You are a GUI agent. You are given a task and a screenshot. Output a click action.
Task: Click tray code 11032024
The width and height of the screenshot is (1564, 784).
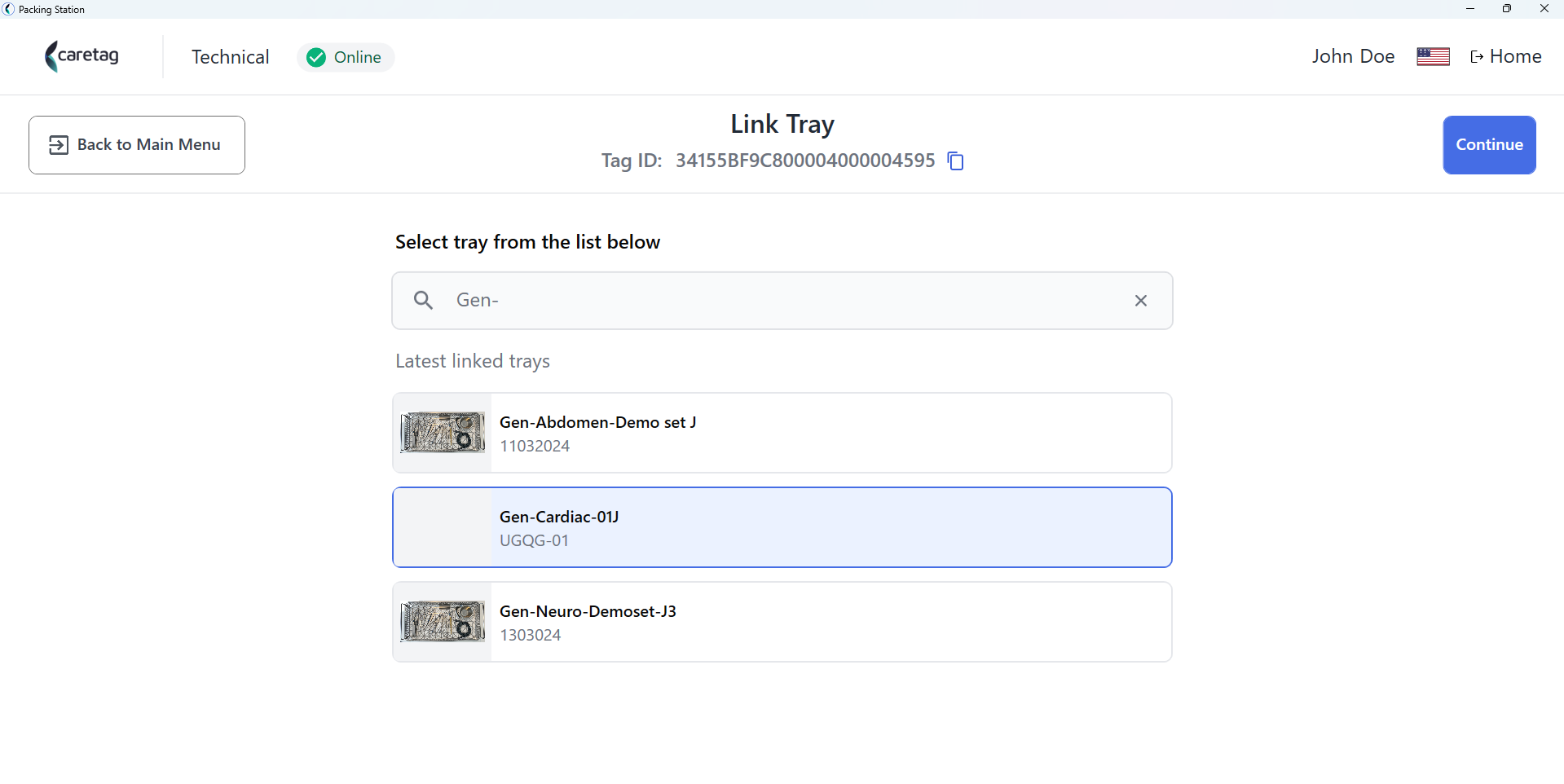point(535,446)
